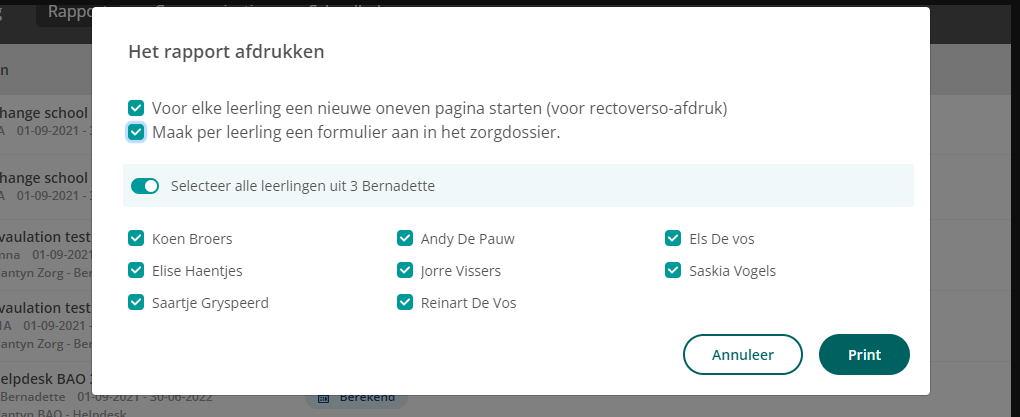Click the calculator icon in Berekend badge
The width and height of the screenshot is (1020, 417).
(x=323, y=398)
